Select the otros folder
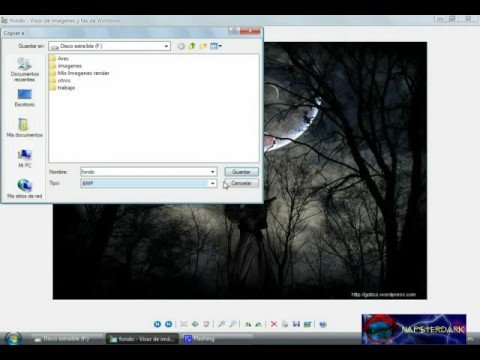 [60, 80]
